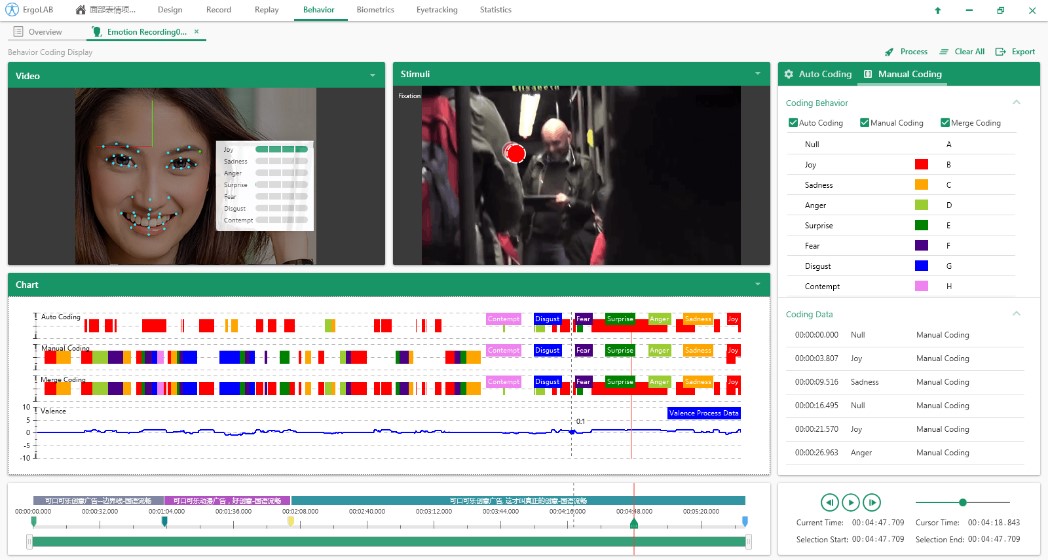
Task: Toggle the Manual Coding checkbox
Action: 865,123
